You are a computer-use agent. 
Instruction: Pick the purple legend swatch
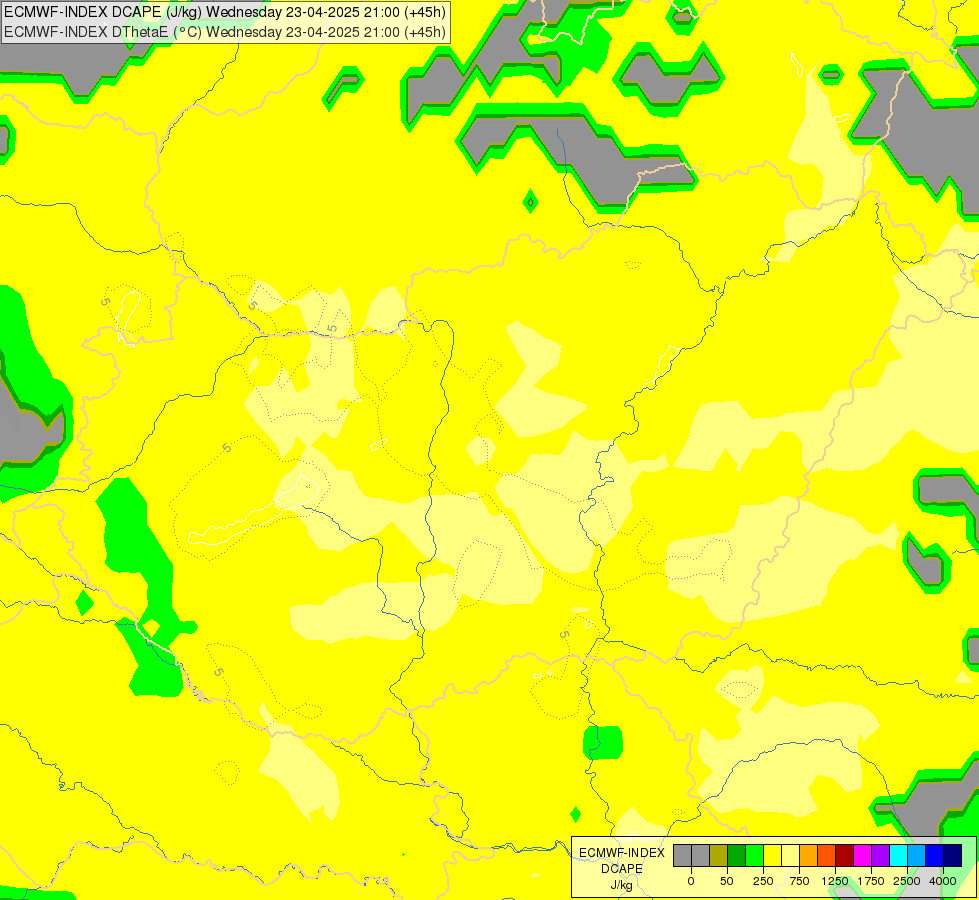click(880, 855)
